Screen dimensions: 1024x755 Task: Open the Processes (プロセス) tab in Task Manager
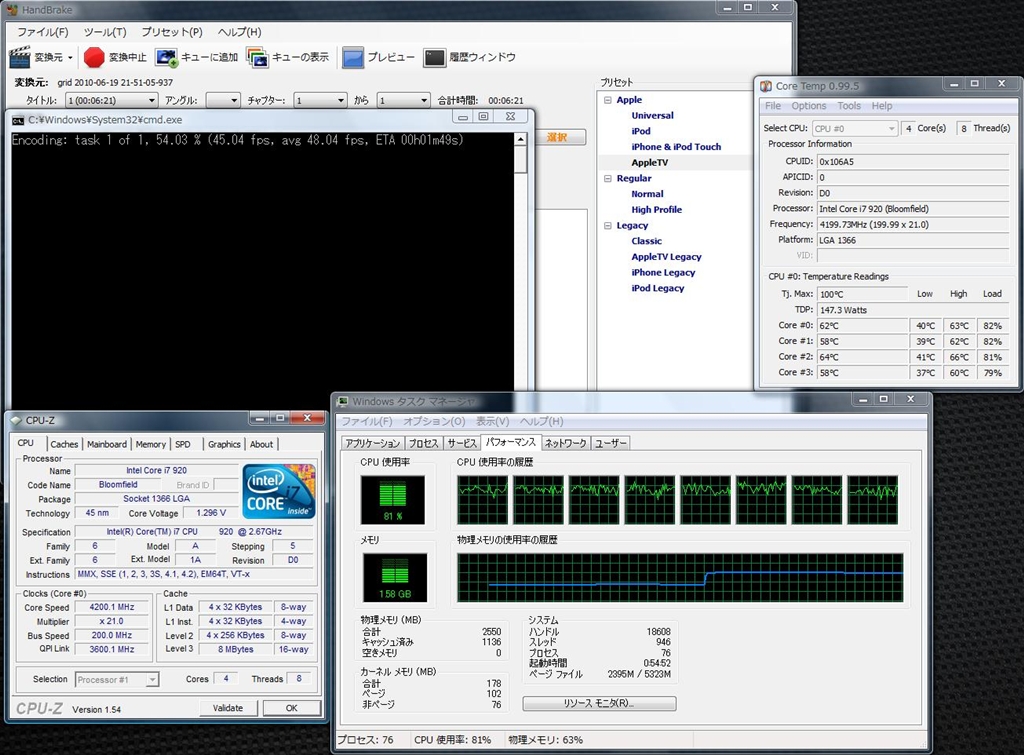point(424,443)
